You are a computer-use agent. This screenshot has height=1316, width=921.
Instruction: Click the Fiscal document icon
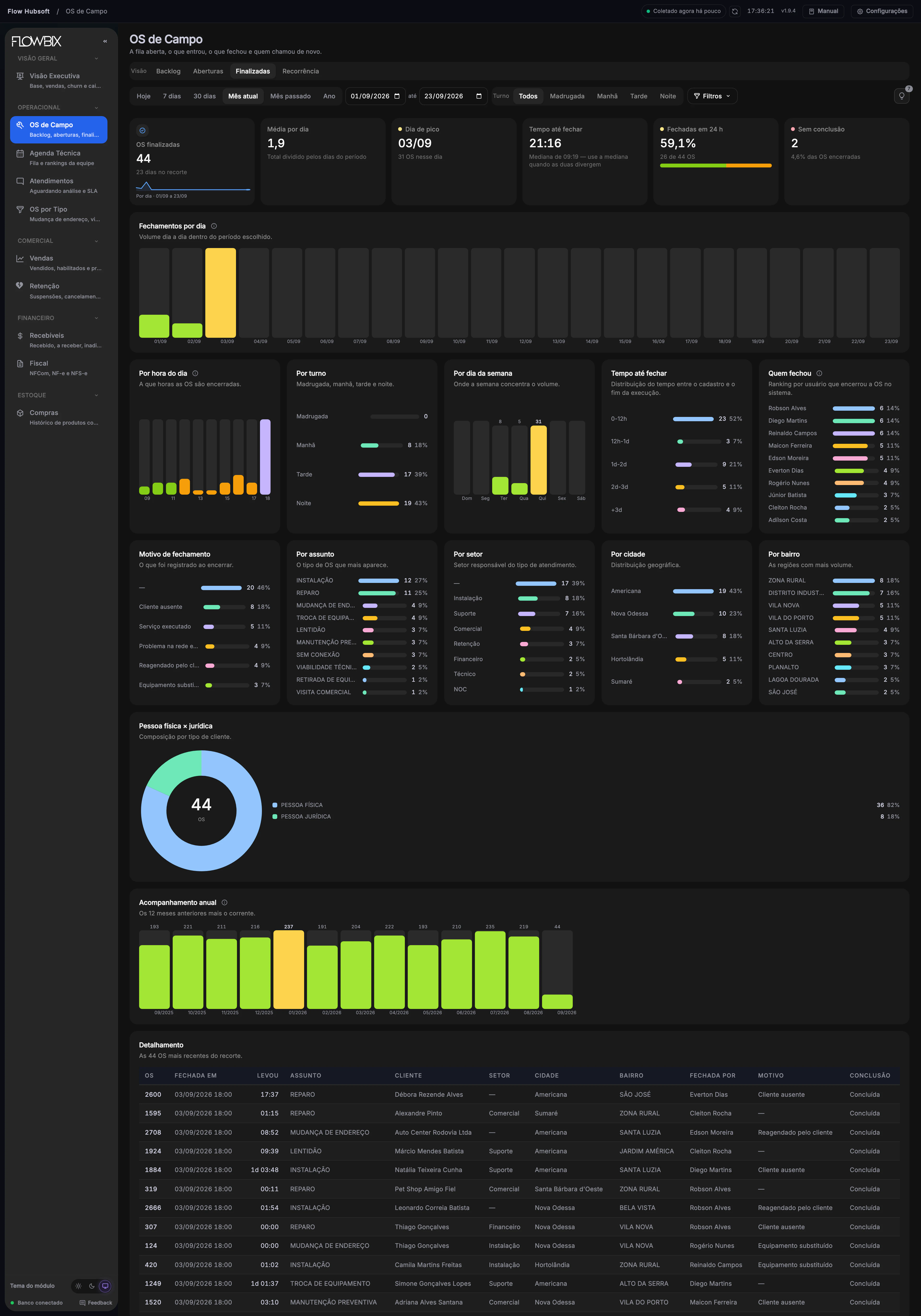tap(20, 363)
